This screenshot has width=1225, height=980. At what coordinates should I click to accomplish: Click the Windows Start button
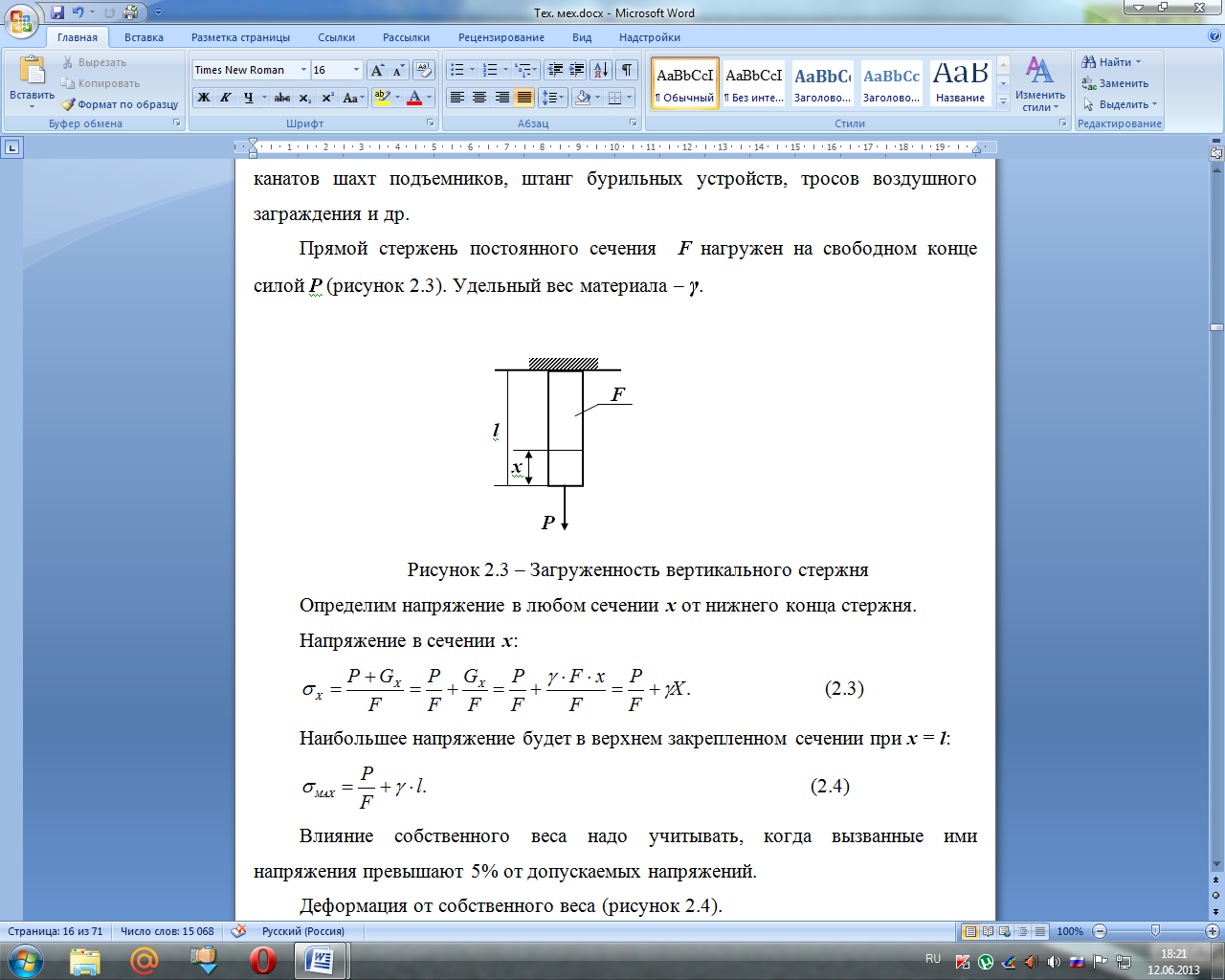coord(25,960)
